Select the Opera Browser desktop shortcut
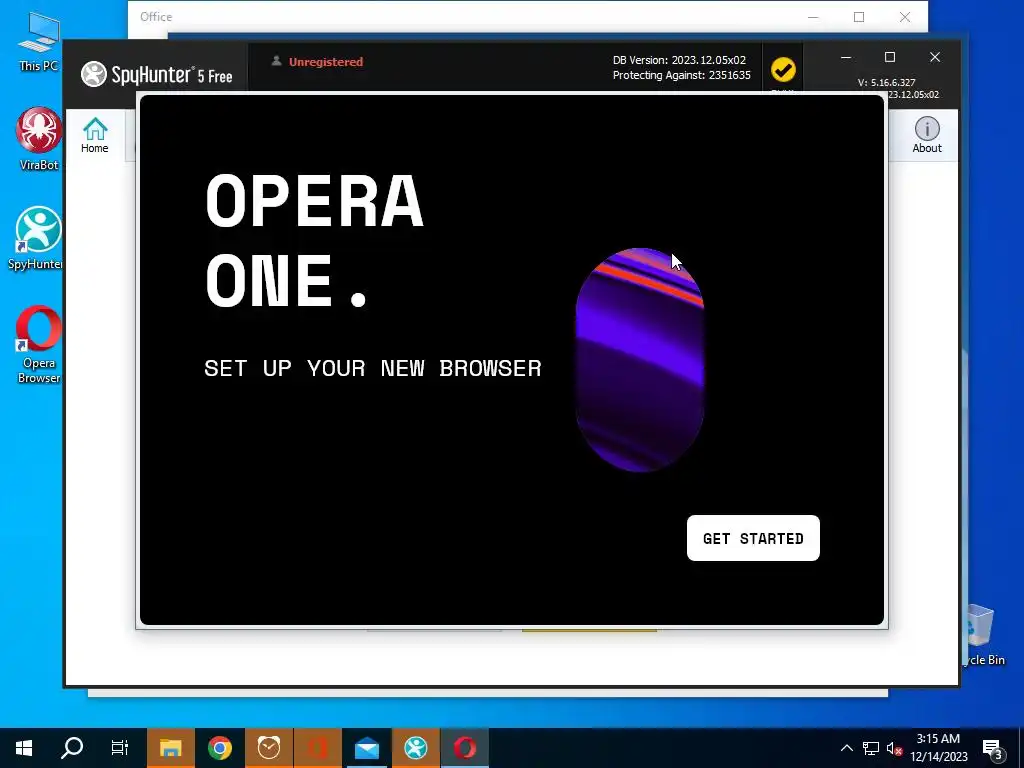The height and width of the screenshot is (768, 1024). tap(39, 345)
